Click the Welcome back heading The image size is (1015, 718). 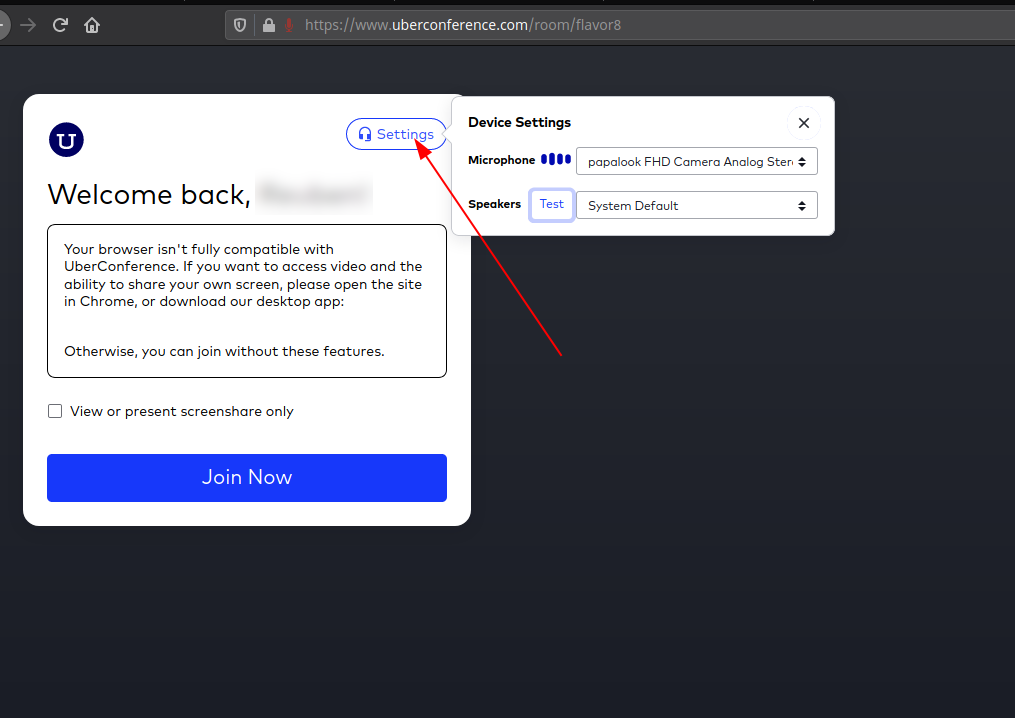(x=148, y=194)
